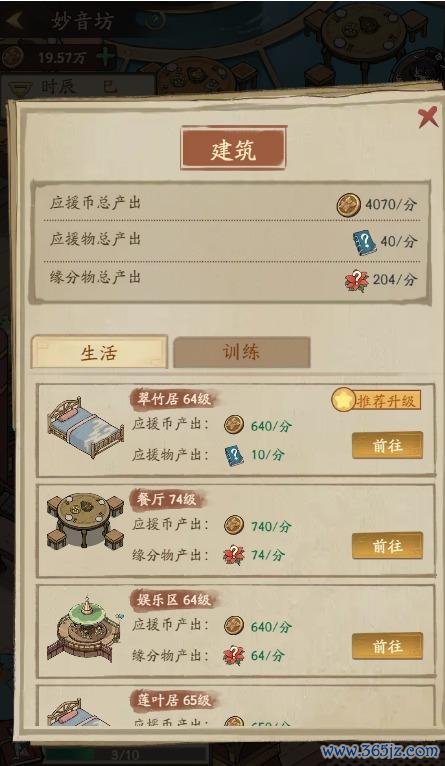Click the back arrow beside 妙音坊
Viewport: 445px width, 766px height.
tap(15, 22)
